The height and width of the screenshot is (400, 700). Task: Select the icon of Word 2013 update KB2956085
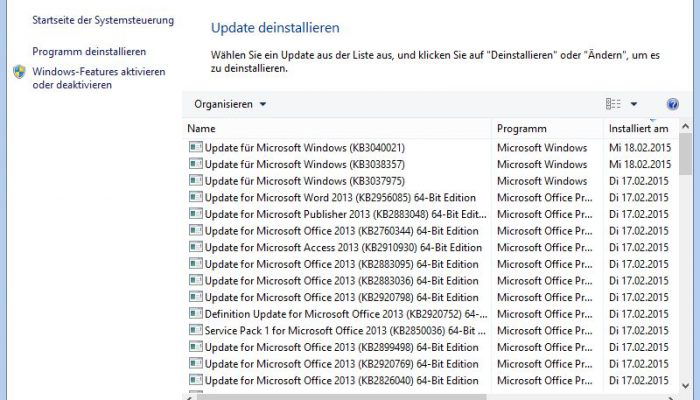196,197
